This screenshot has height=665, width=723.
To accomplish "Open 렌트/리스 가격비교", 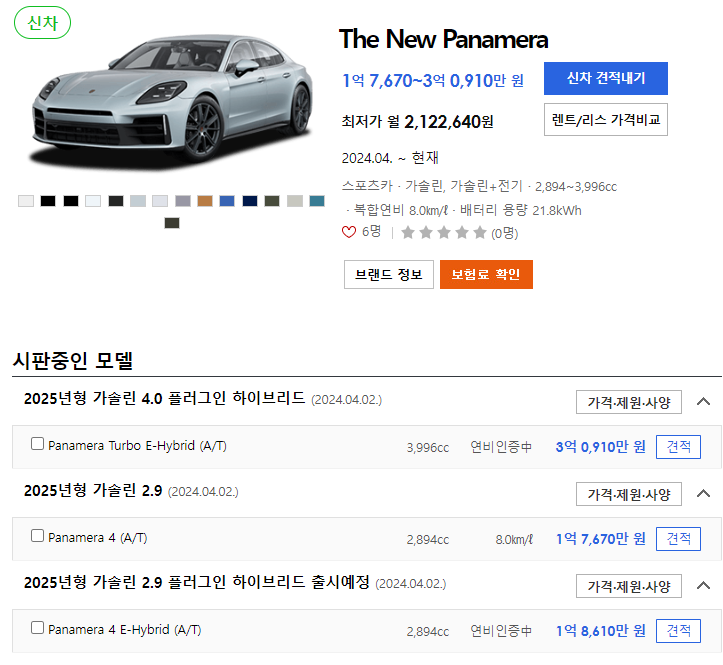I will tap(605, 120).
